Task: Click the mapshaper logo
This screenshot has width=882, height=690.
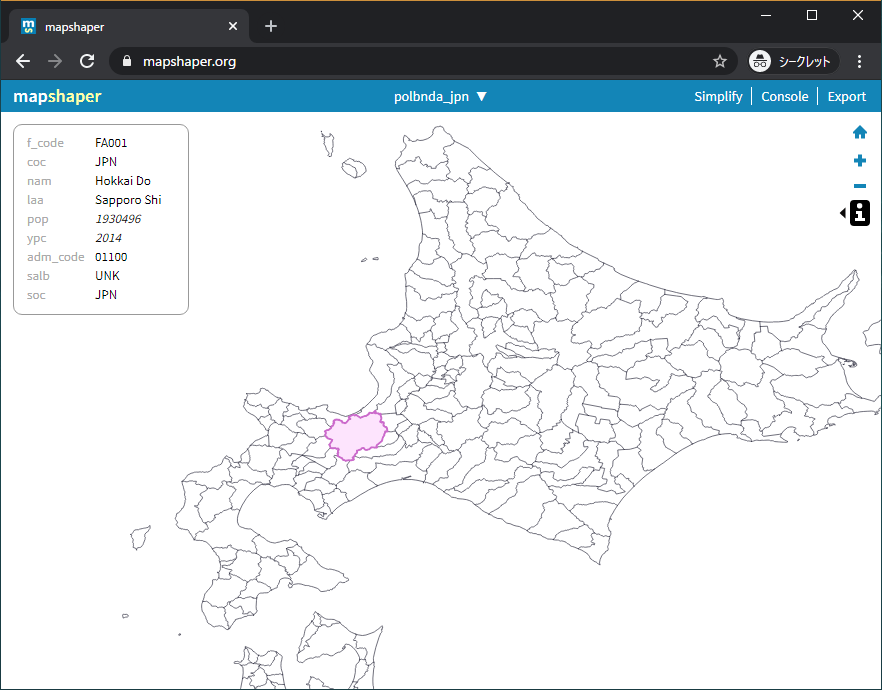Action: [57, 96]
